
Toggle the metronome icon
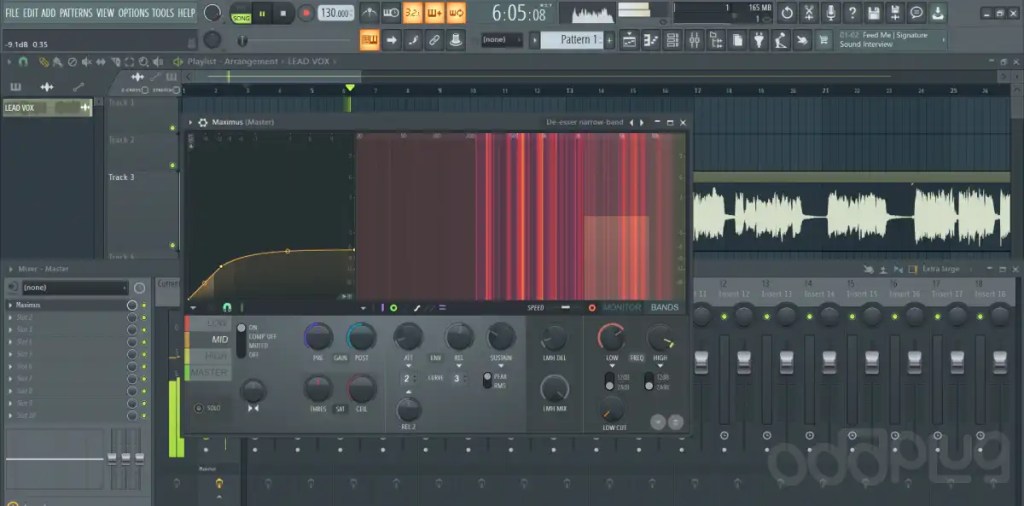click(x=369, y=12)
